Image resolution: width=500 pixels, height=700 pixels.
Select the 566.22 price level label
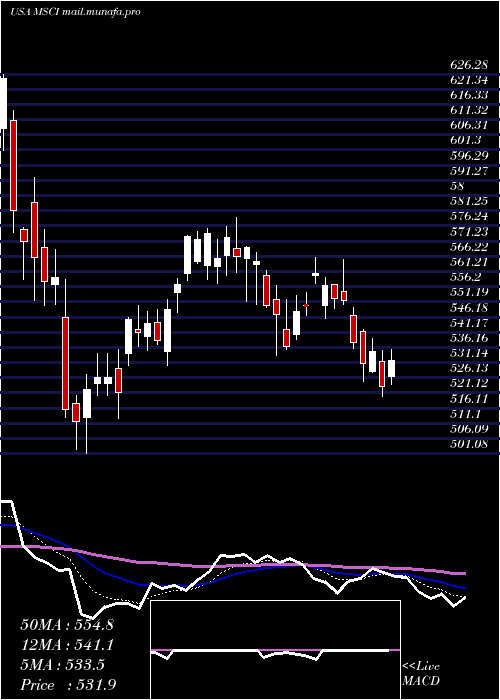point(469,247)
